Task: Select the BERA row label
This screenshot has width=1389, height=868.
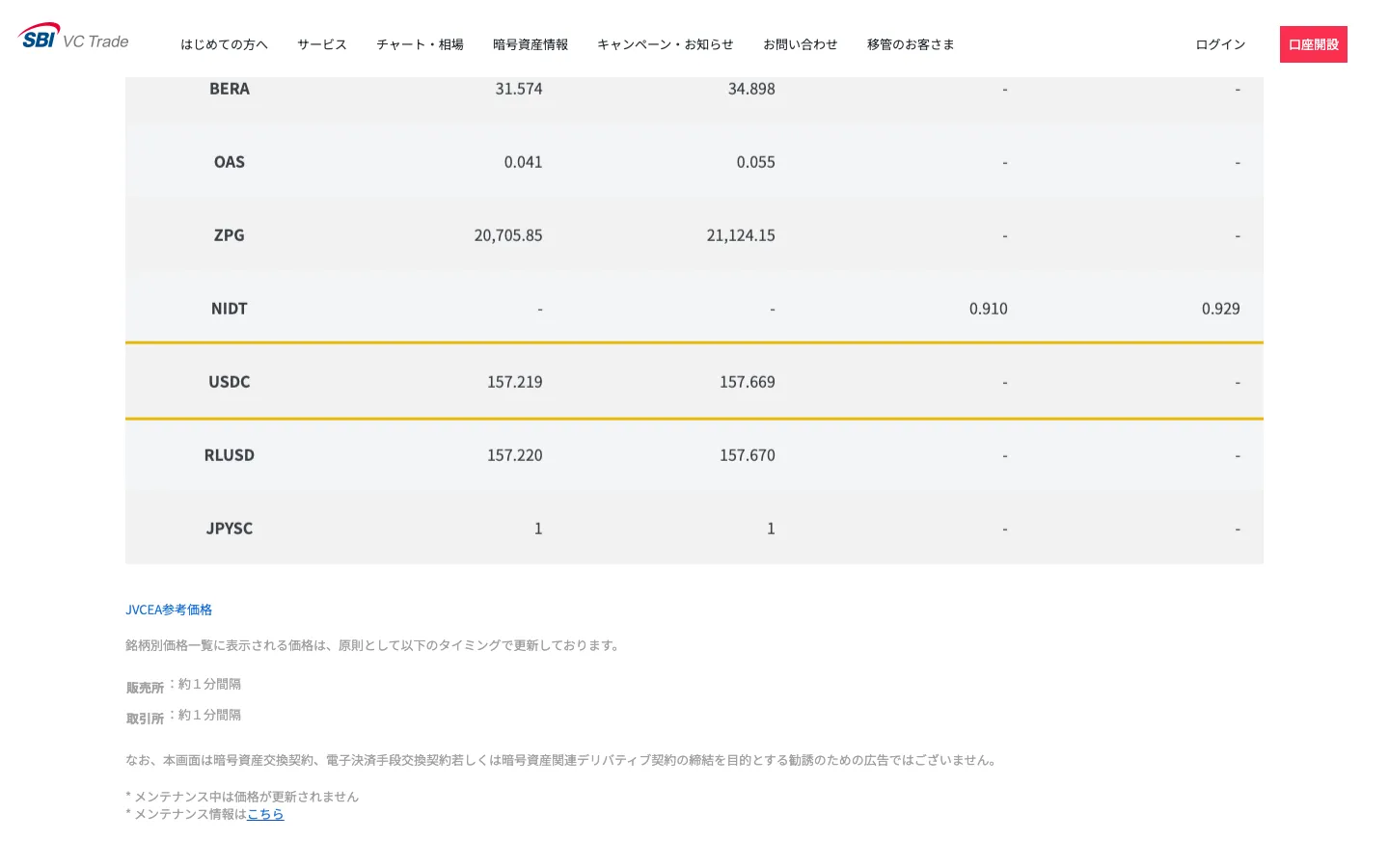Action: pos(230,89)
